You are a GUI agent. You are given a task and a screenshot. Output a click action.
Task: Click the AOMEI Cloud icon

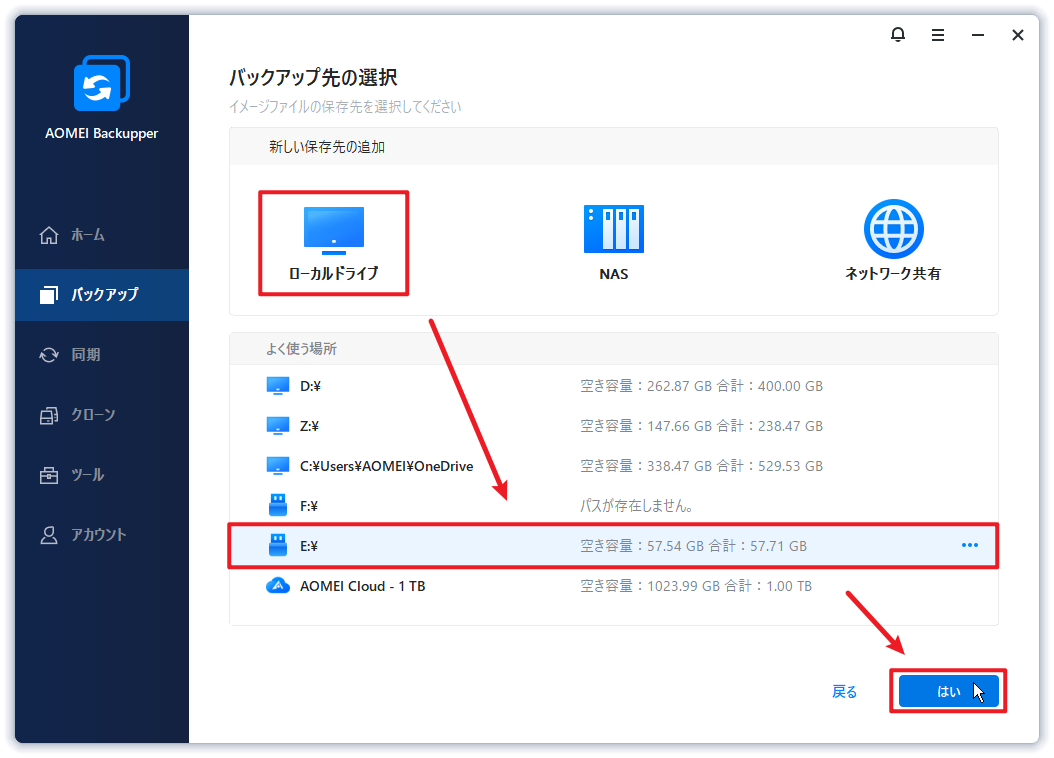(x=278, y=585)
